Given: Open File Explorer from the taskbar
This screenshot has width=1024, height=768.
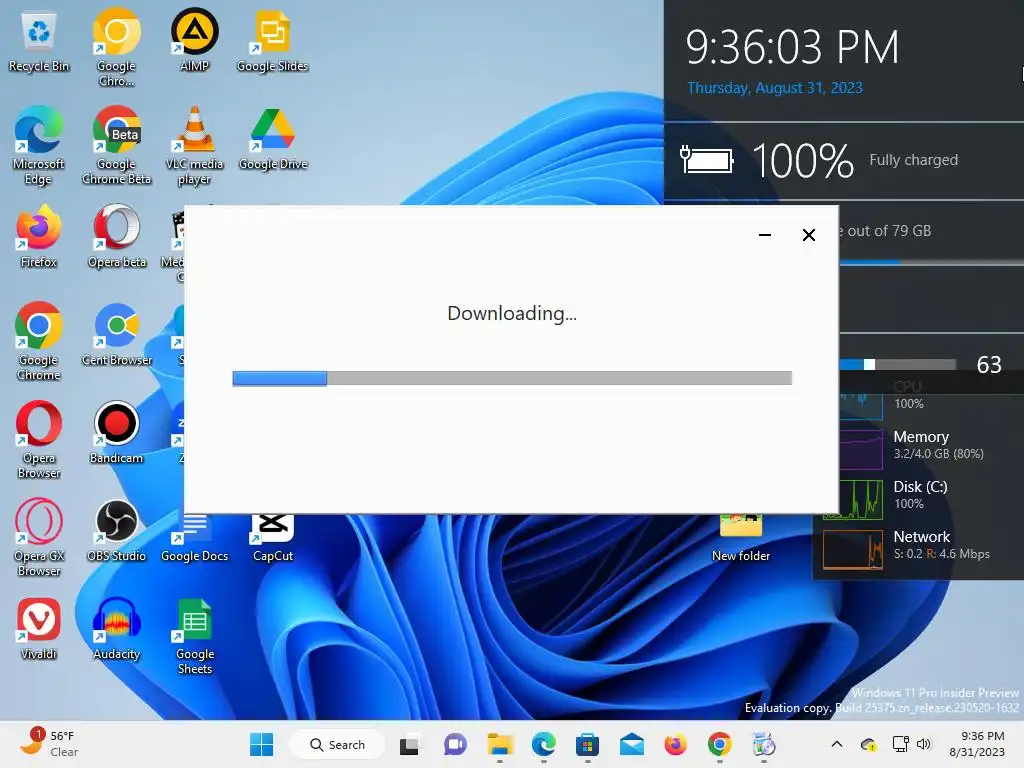Looking at the screenshot, I should pyautogui.click(x=500, y=744).
